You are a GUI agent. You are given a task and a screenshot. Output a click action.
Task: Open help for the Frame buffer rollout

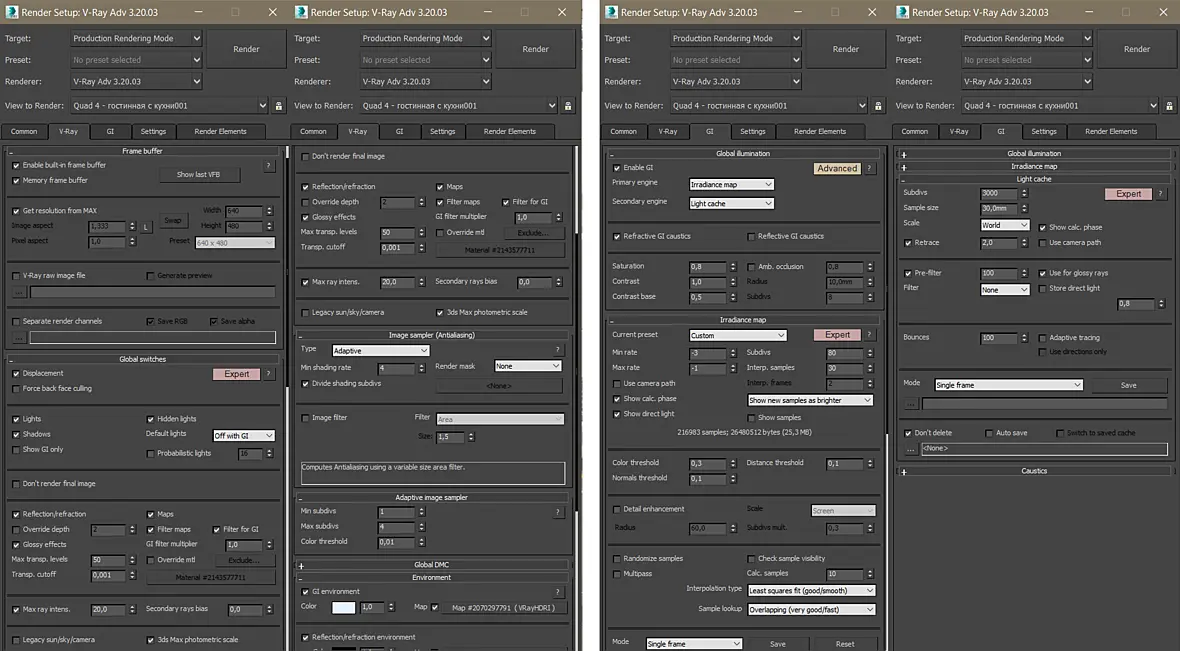coord(269,166)
